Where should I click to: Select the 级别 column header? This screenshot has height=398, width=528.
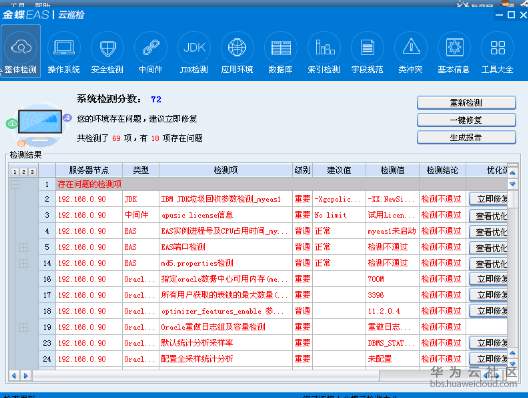pos(302,170)
